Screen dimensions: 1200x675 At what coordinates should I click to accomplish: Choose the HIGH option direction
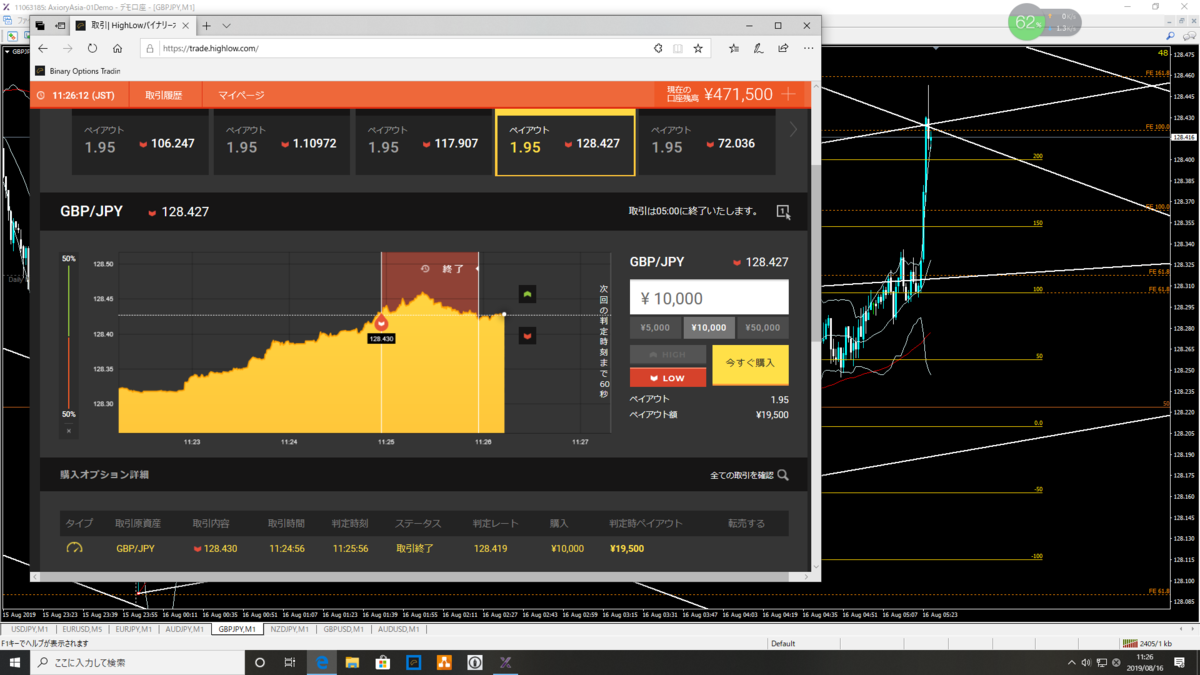668,355
